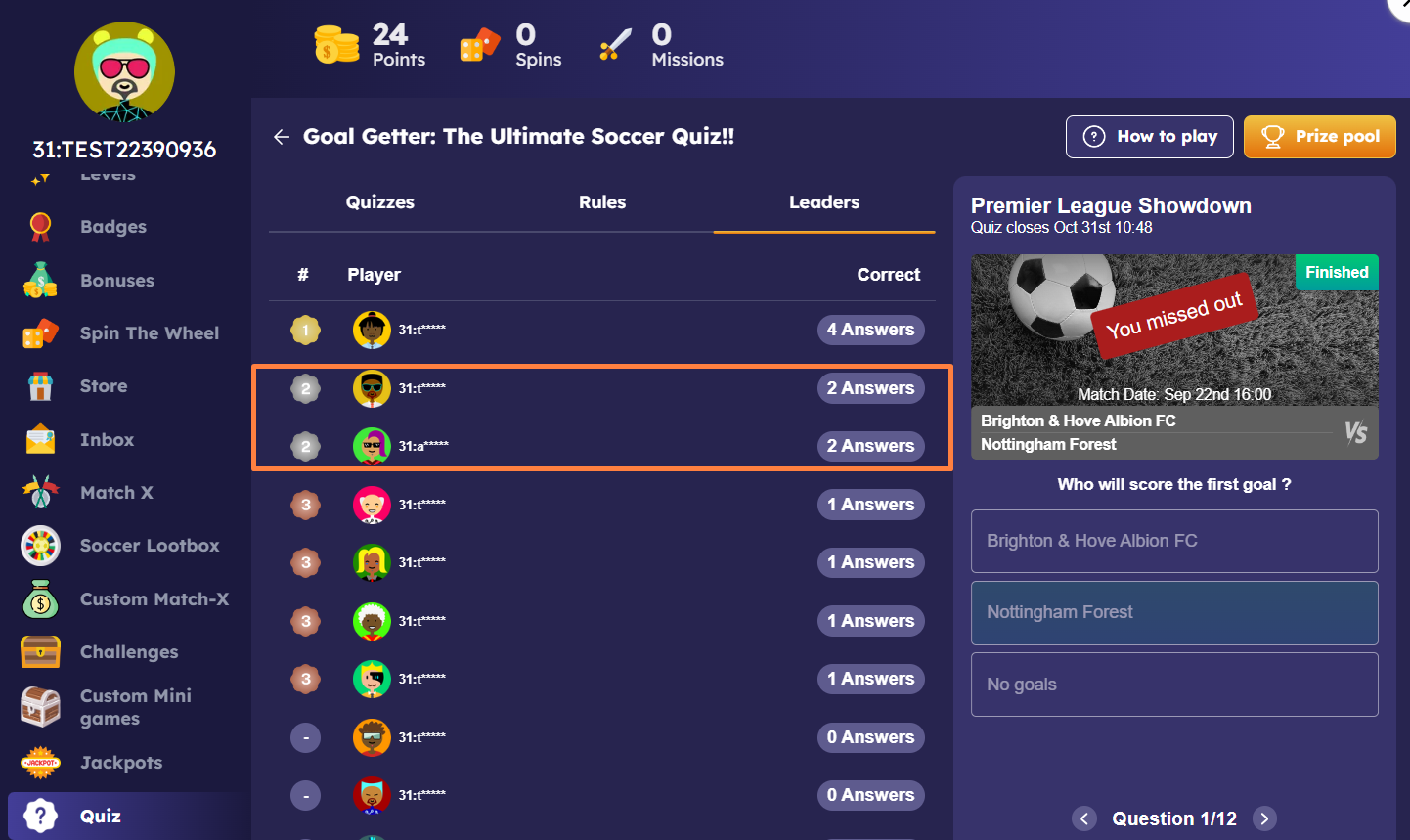This screenshot has width=1410, height=840.
Task: Select Brighton & Hove Albion FC answer
Action: 1174,541
